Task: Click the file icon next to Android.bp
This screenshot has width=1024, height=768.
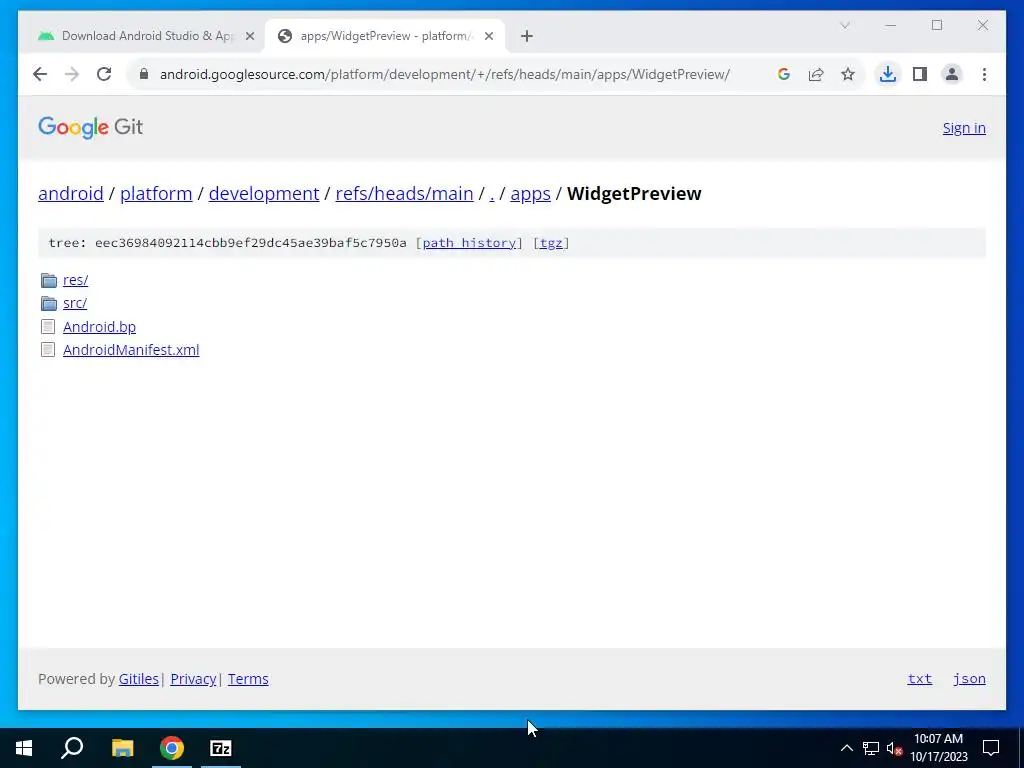Action: [x=48, y=327]
